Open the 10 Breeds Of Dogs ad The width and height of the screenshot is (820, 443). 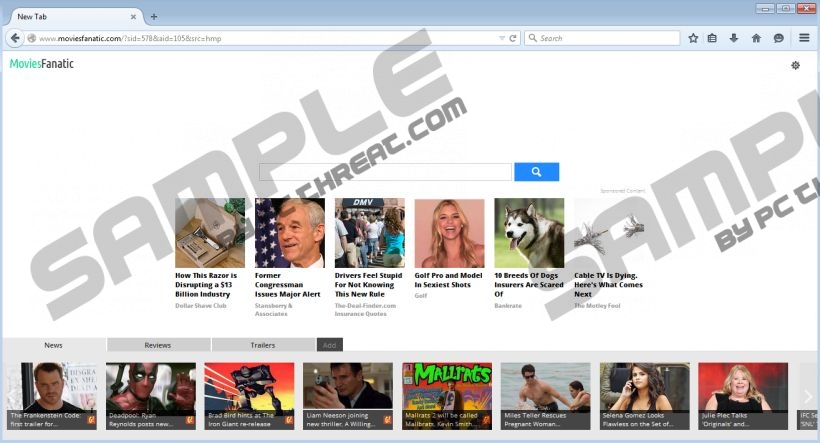529,233
